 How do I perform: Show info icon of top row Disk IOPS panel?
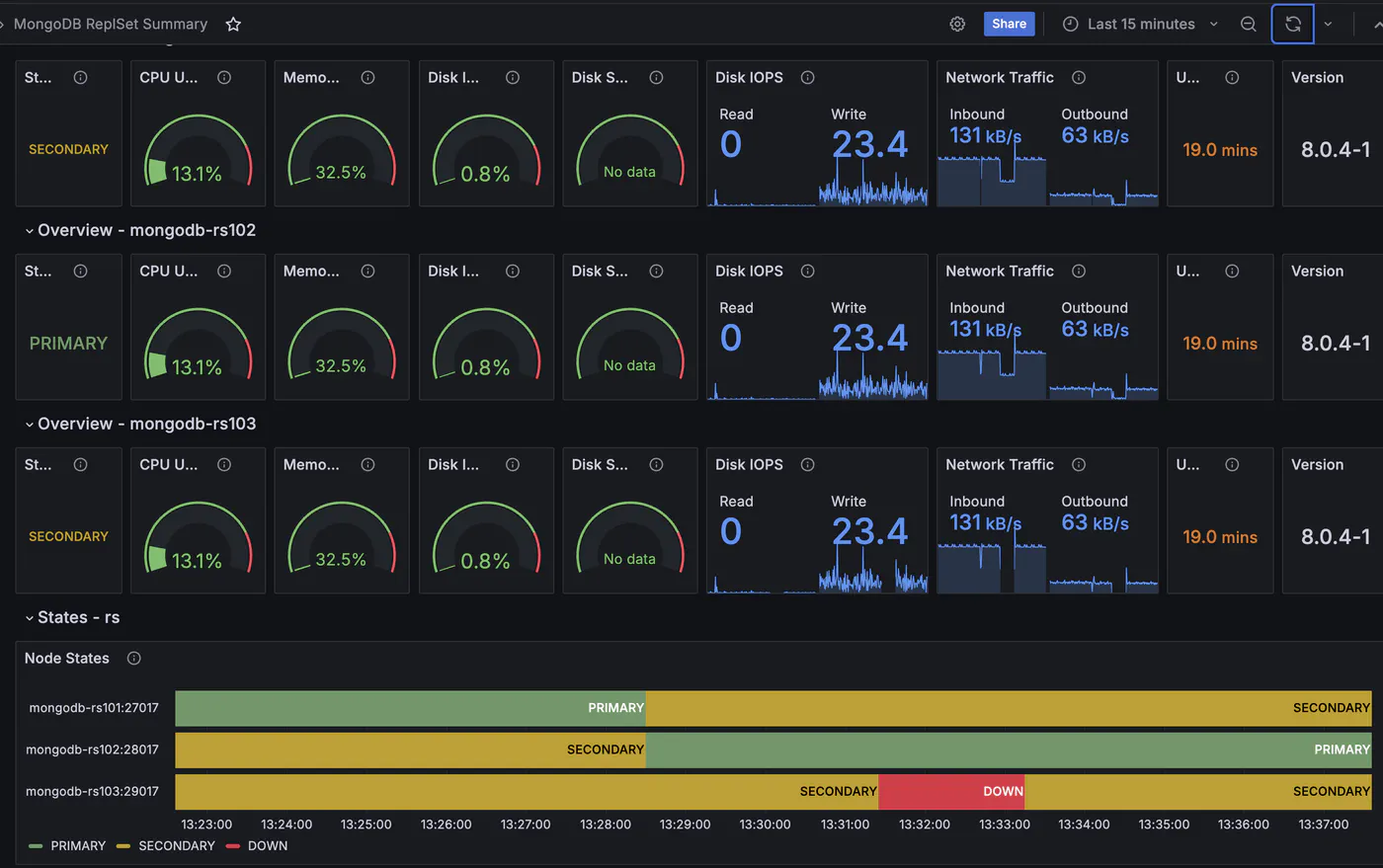(807, 77)
